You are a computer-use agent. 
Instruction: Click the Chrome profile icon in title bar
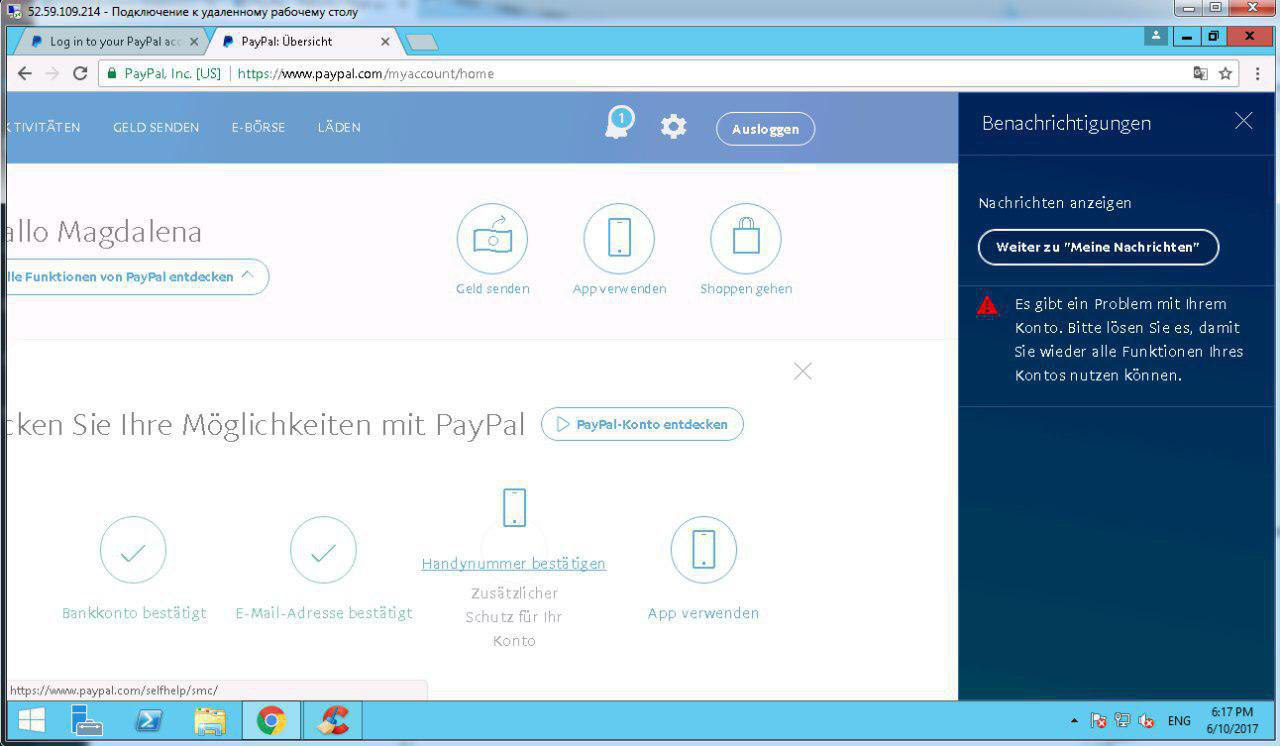pos(1156,36)
